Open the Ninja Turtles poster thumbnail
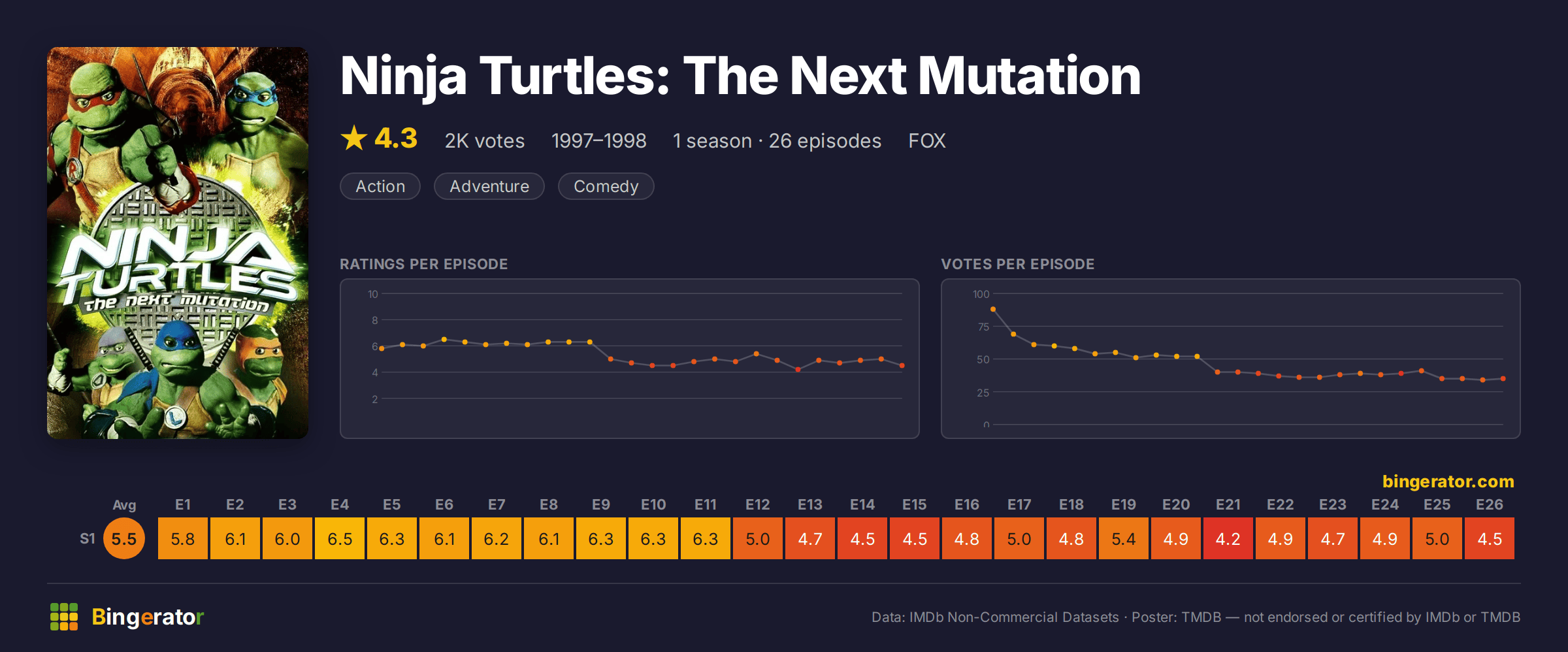The height and width of the screenshot is (652, 1568). tap(178, 242)
